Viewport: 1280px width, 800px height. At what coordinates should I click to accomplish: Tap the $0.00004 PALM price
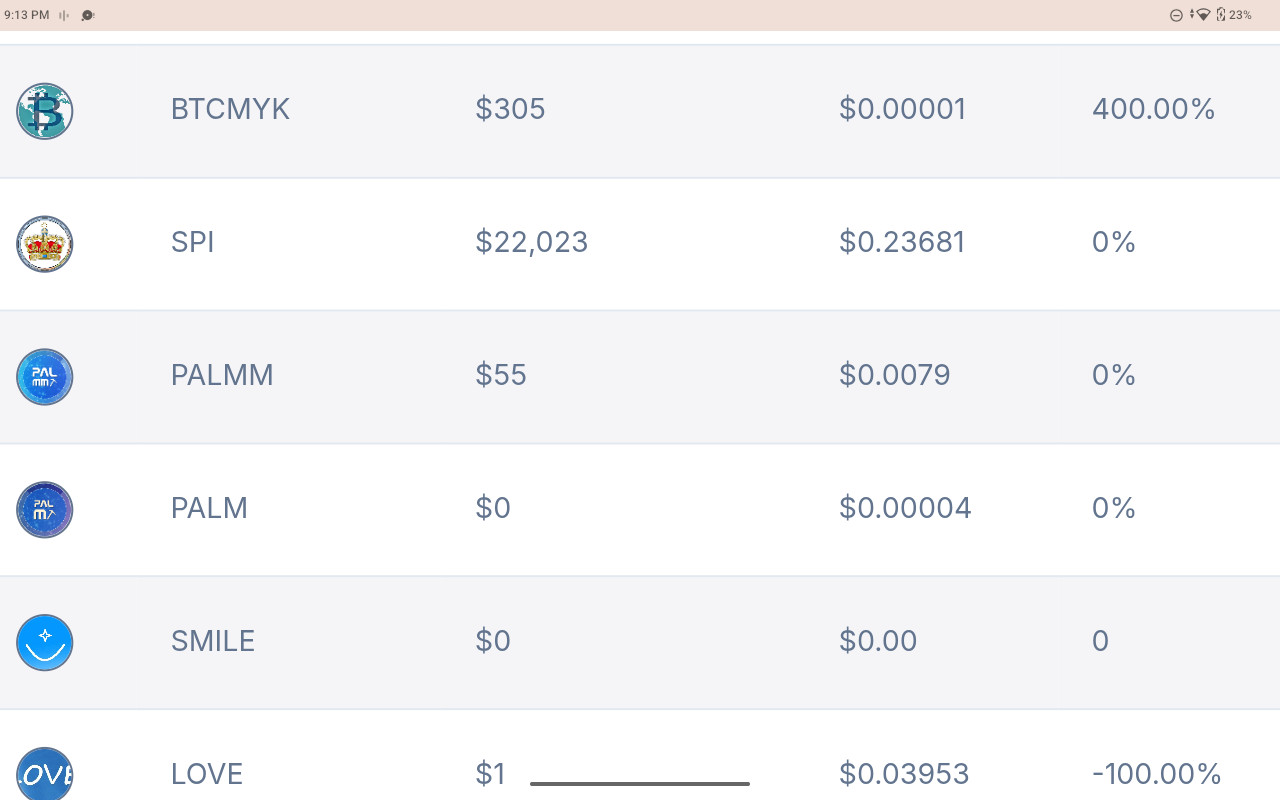(x=905, y=508)
